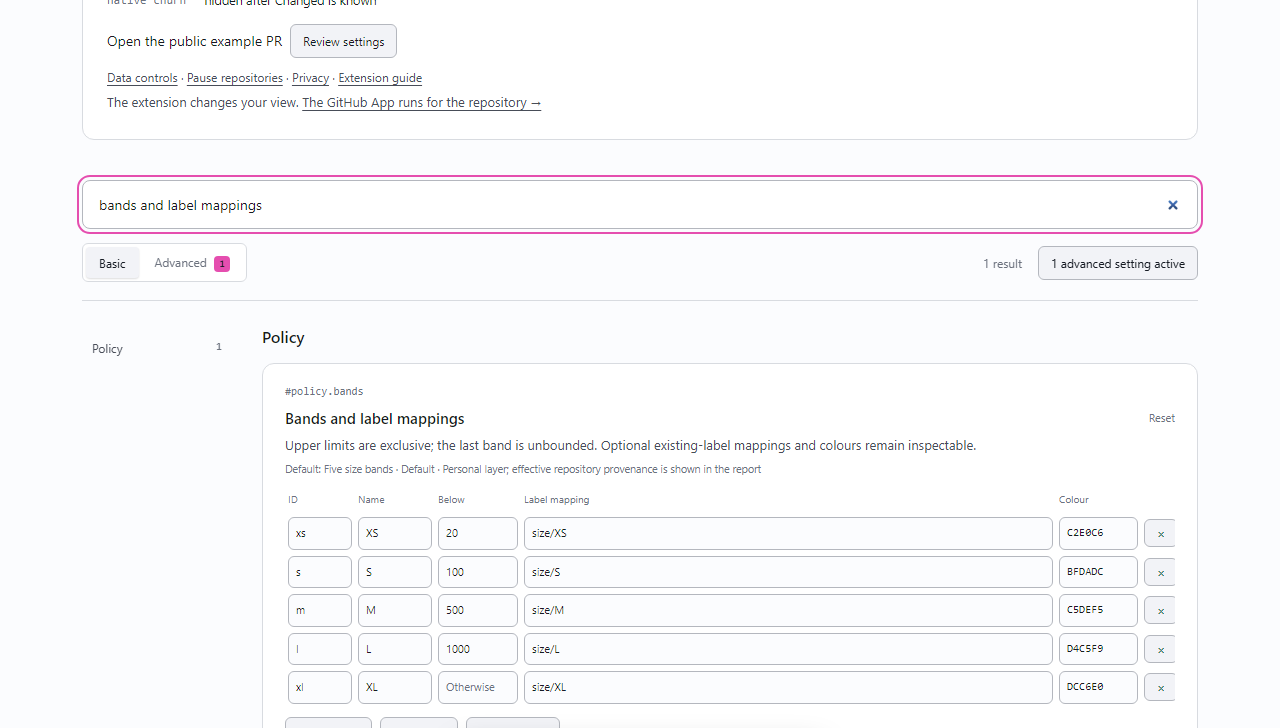Edit the colour field DCC6E0

1098,687
